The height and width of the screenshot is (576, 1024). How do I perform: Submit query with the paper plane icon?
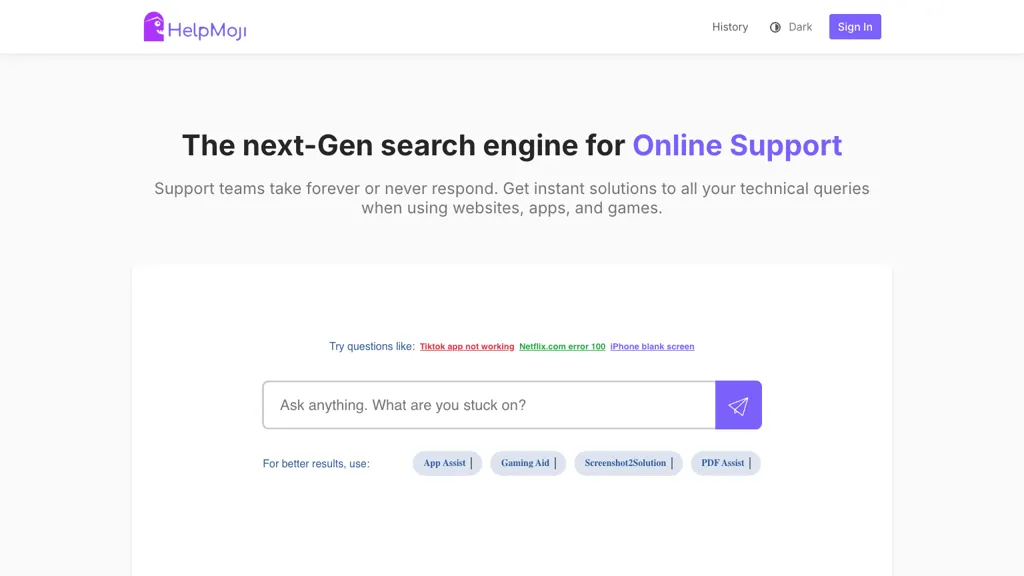click(x=738, y=405)
